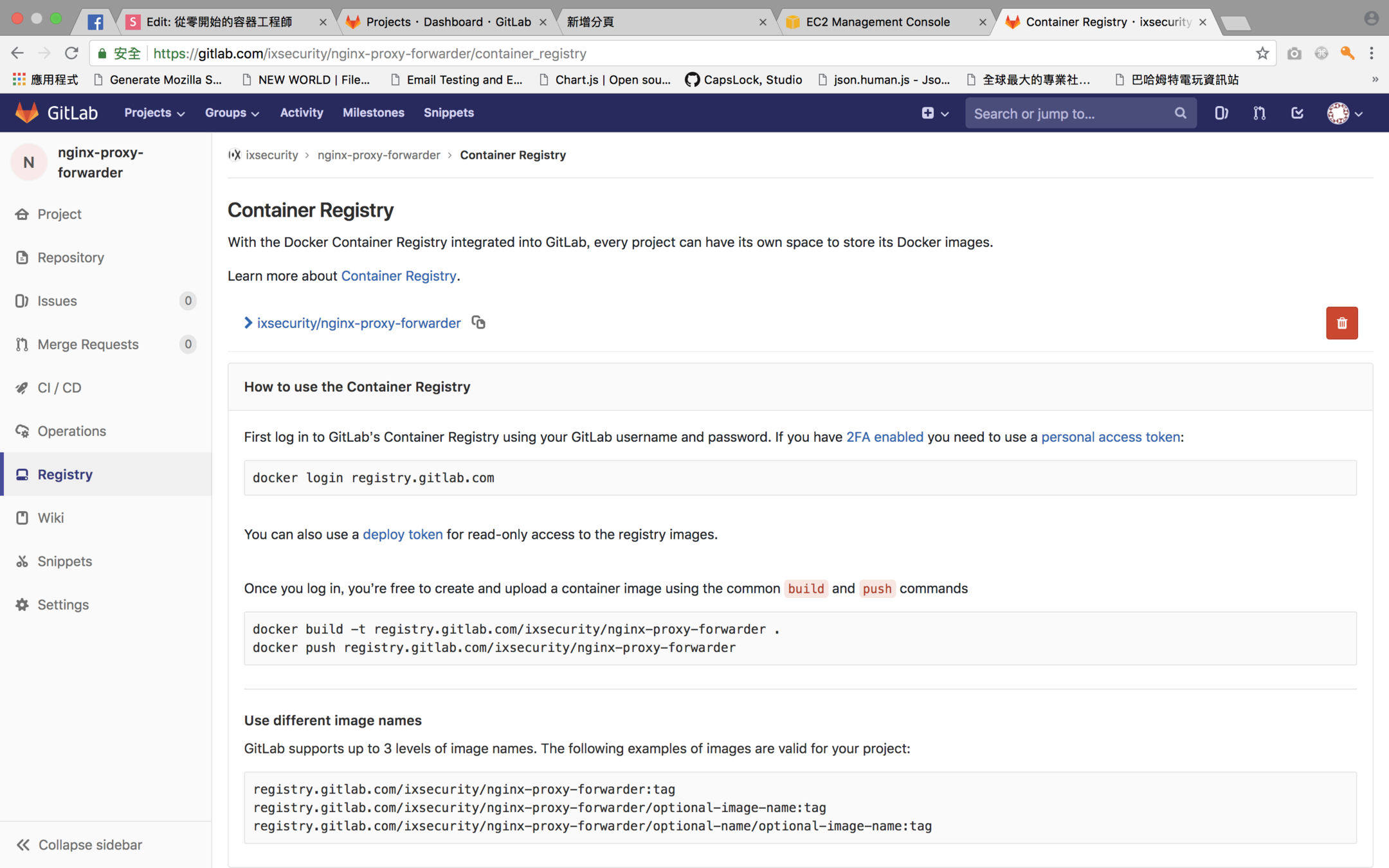Open the Issues icon in top navbar

point(1221,113)
